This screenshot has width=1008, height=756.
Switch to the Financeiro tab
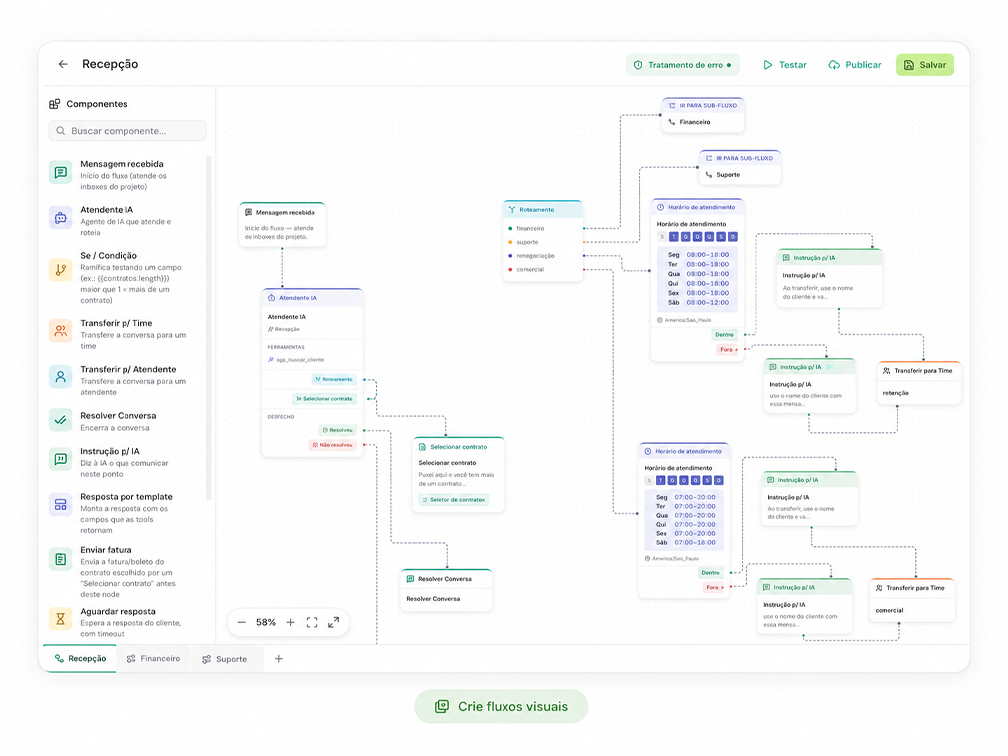coord(154,658)
